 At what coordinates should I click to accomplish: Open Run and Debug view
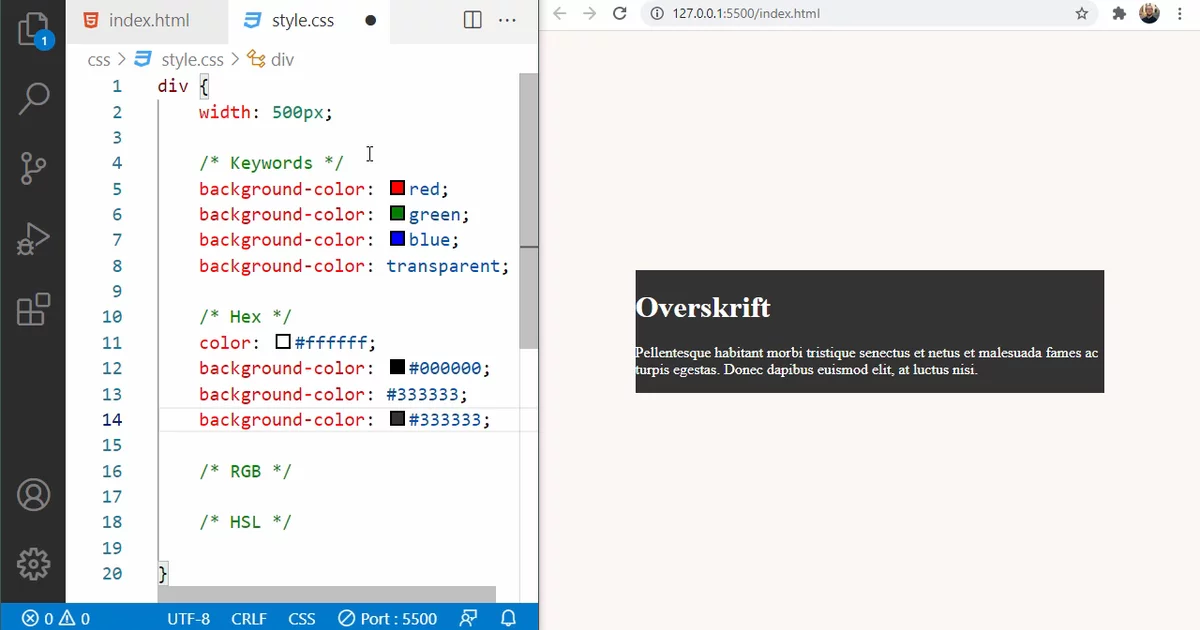tap(33, 240)
